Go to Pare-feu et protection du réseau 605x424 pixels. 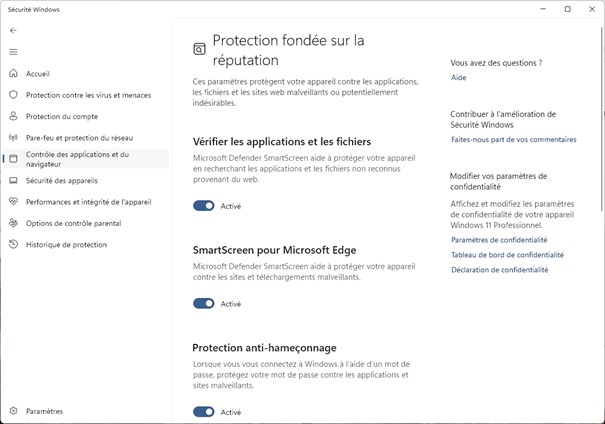click(x=79, y=138)
